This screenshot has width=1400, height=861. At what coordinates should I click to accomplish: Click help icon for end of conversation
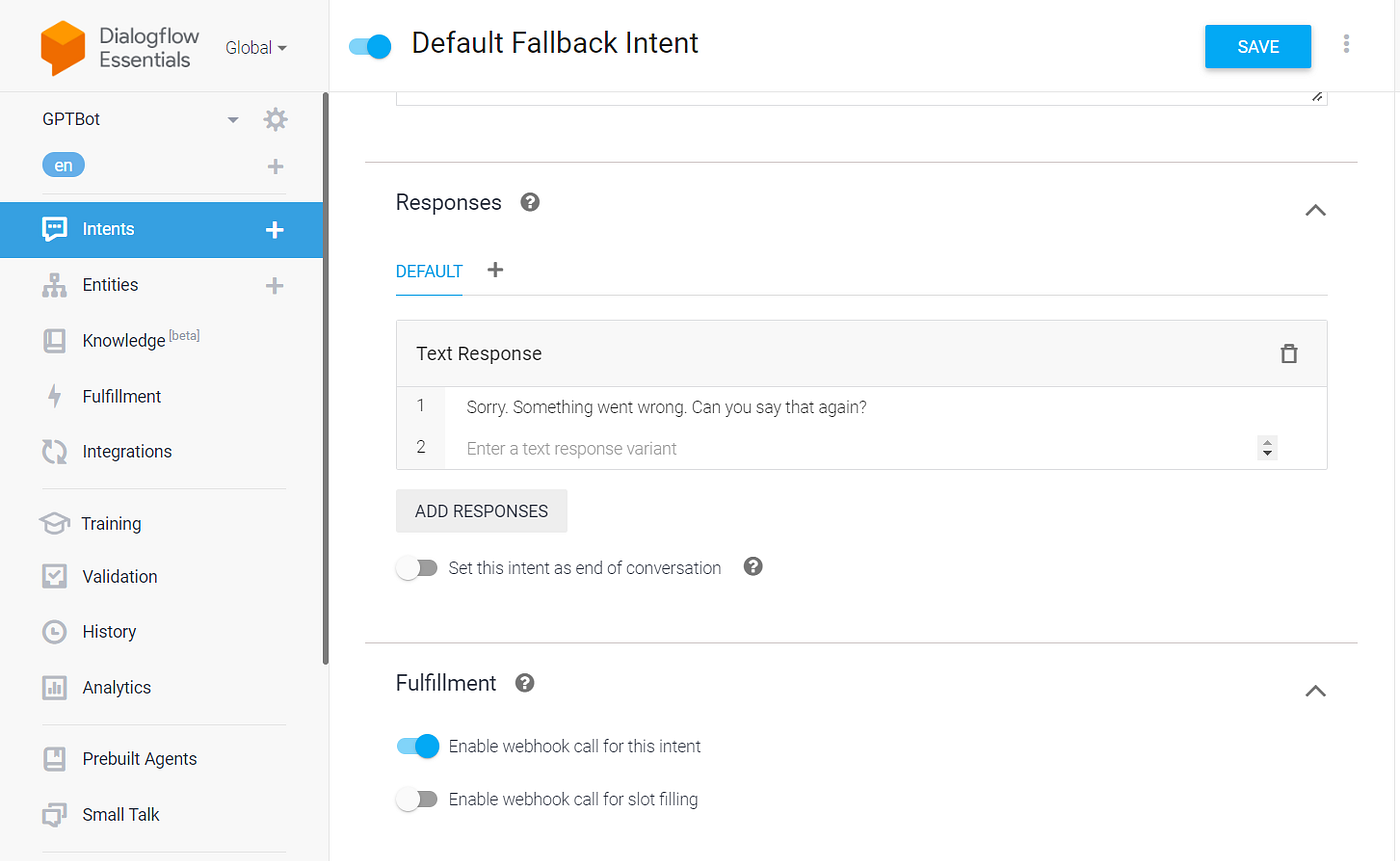[754, 567]
